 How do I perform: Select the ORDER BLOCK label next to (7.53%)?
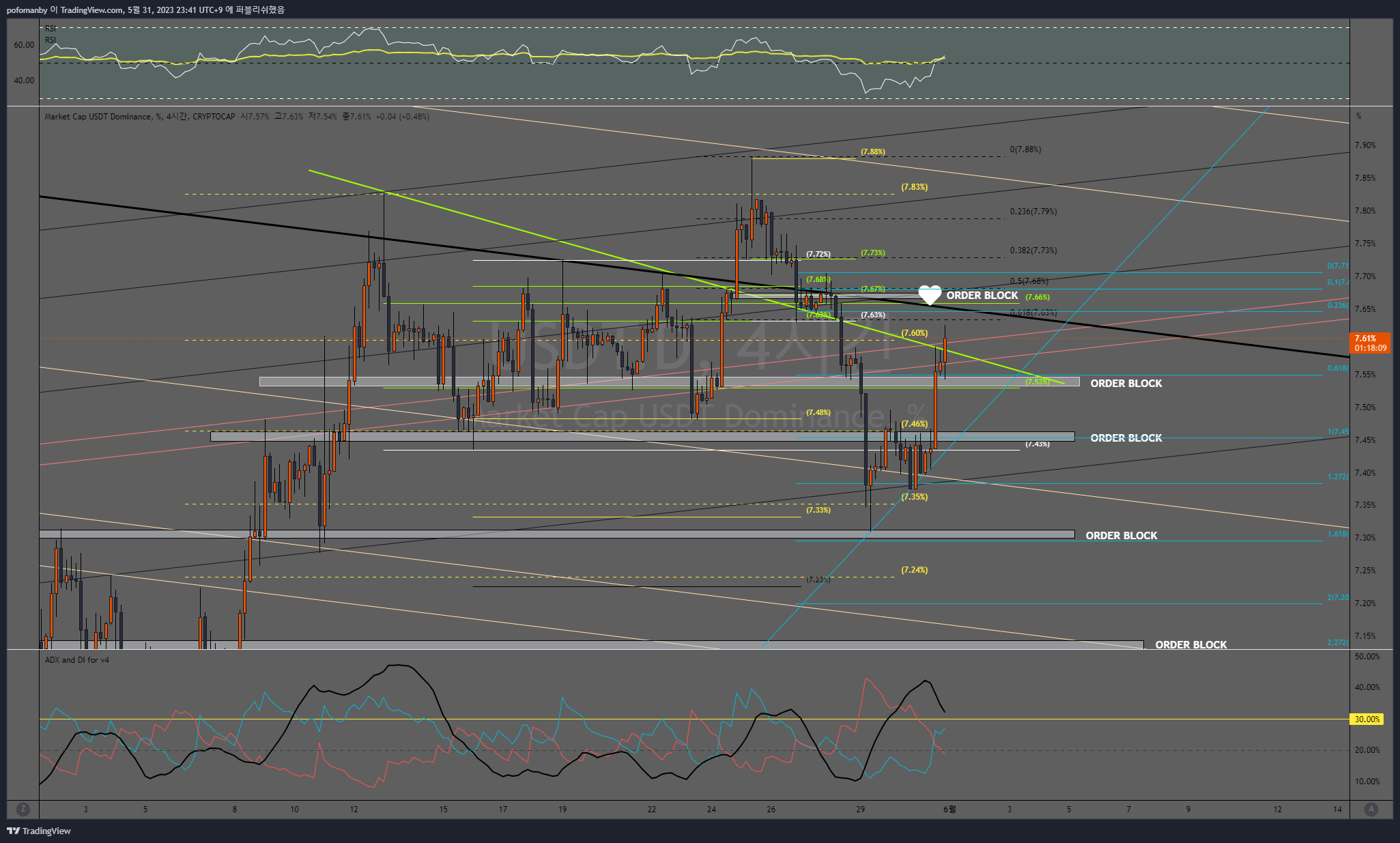click(x=1126, y=384)
